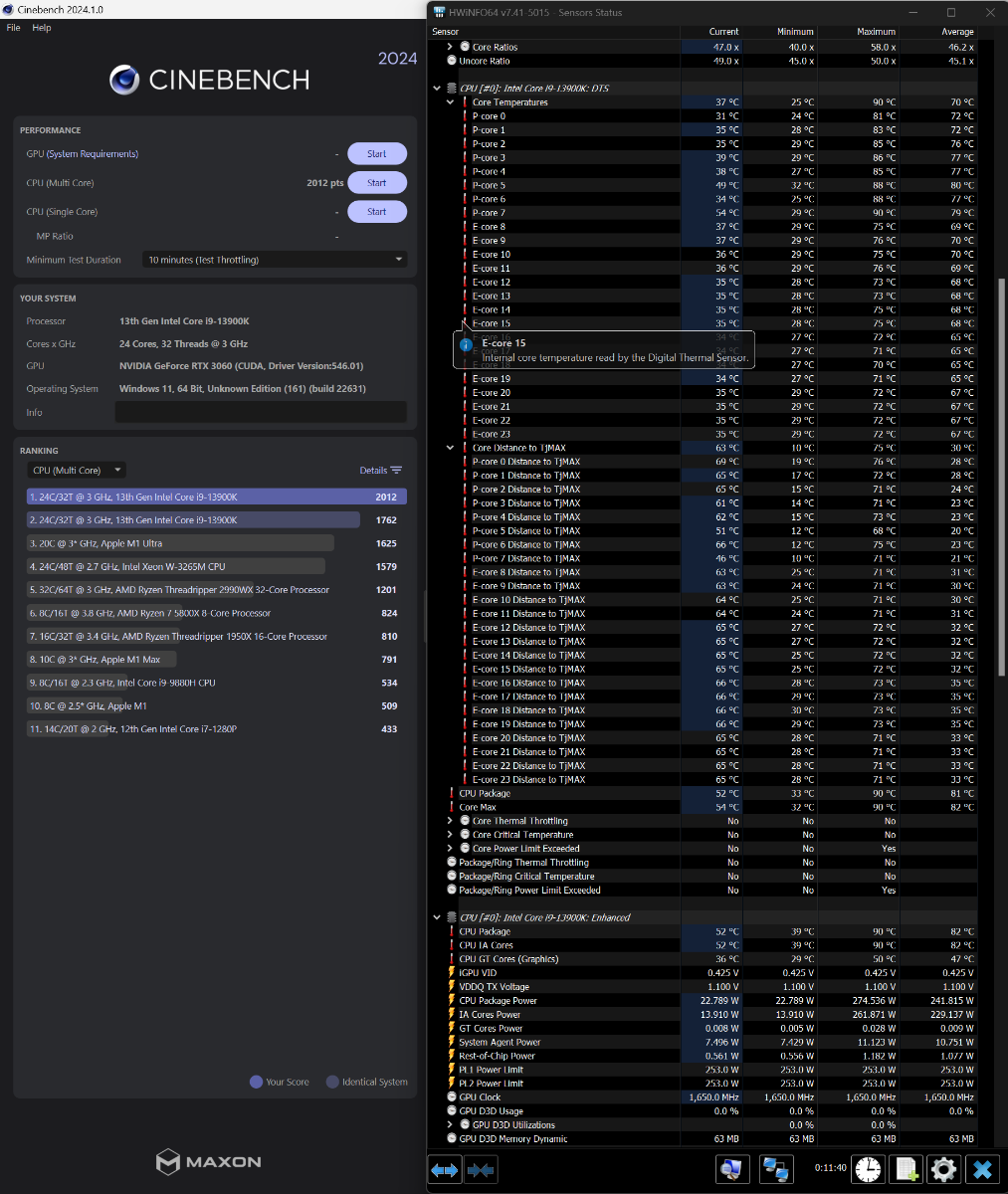Click the round icon beside Package/Ring Thermal Throttling
The width and height of the screenshot is (1008, 1194).
(x=452, y=863)
